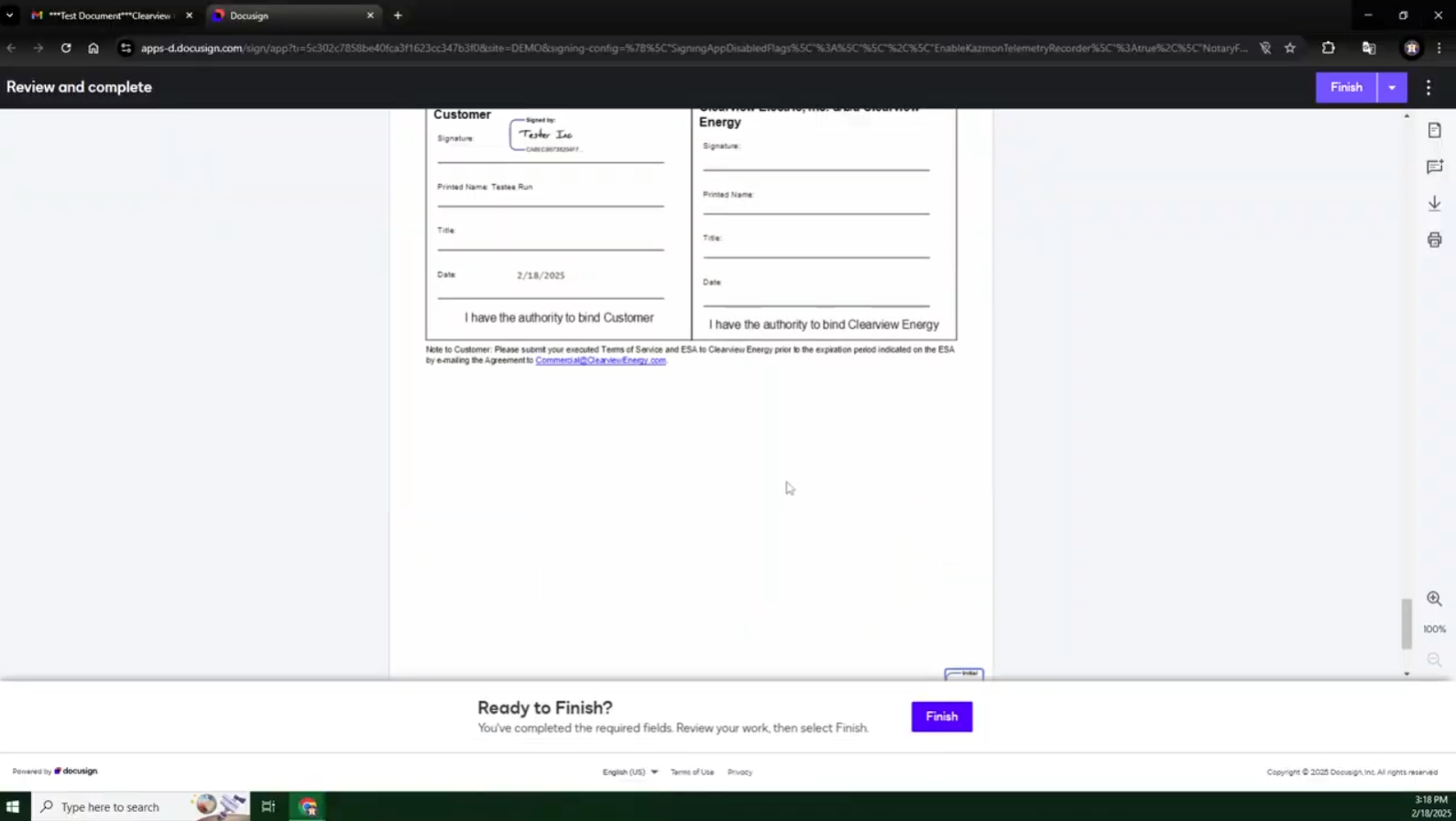Open the tab search dropdown arrow
The height and width of the screenshot is (821, 1456).
[x=10, y=16]
